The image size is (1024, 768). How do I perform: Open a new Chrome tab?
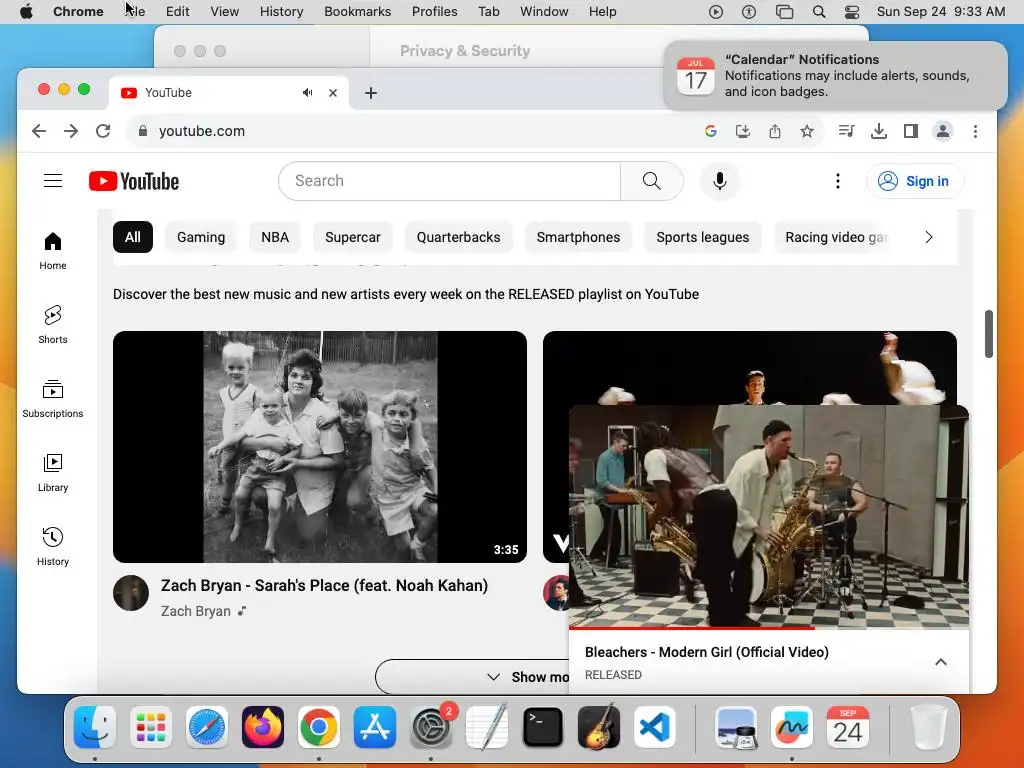click(371, 93)
